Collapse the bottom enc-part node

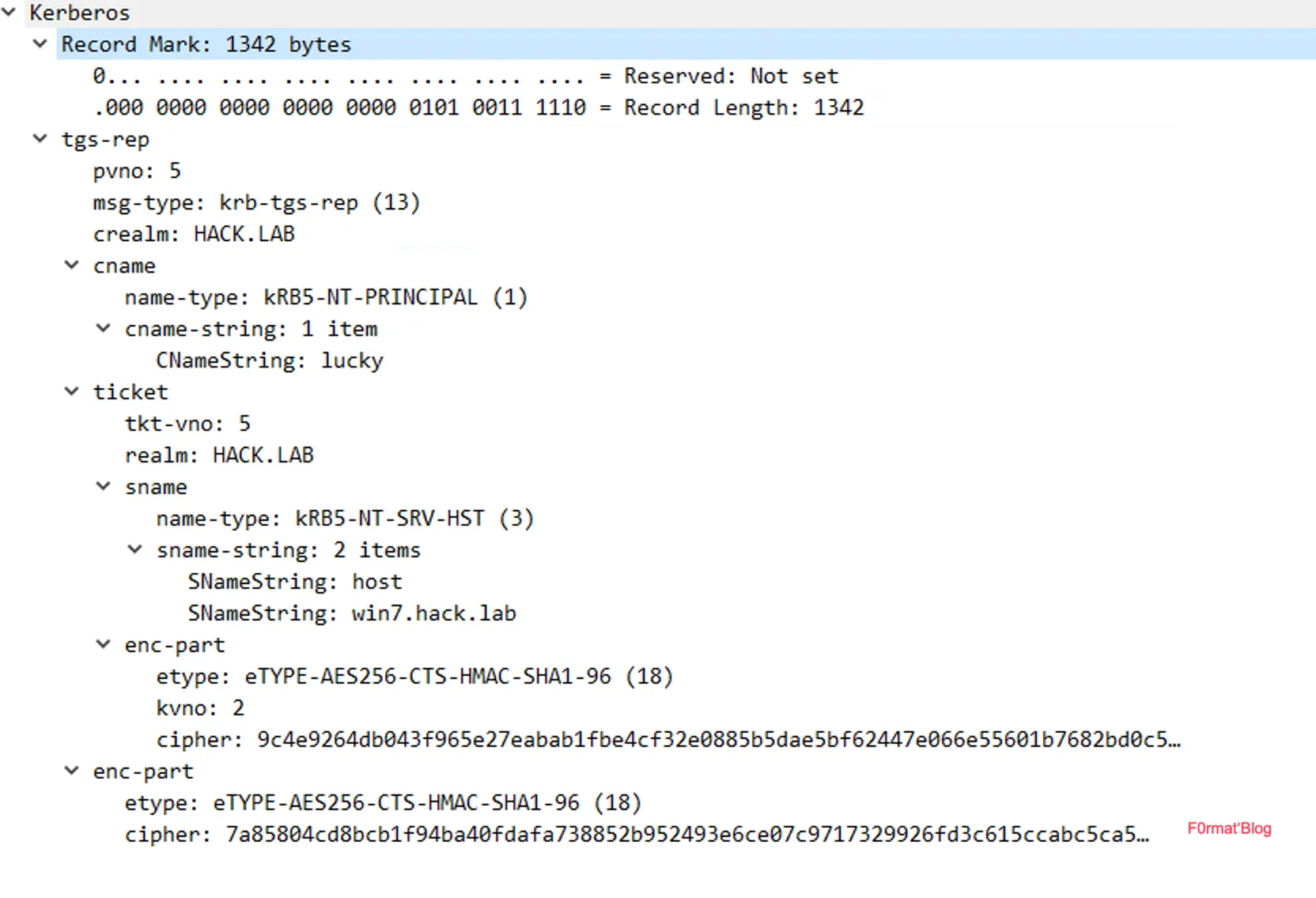pyautogui.click(x=71, y=771)
